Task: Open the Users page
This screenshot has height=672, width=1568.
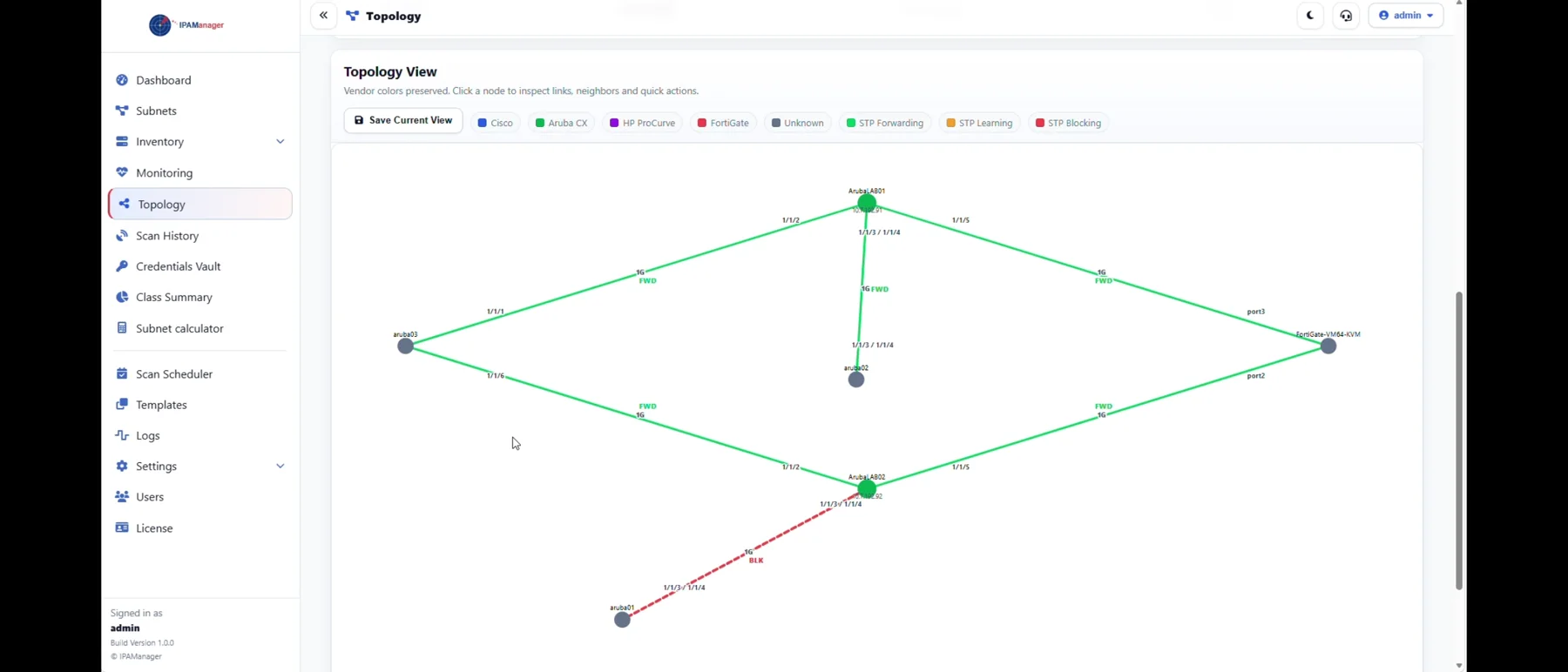Action: 200,496
